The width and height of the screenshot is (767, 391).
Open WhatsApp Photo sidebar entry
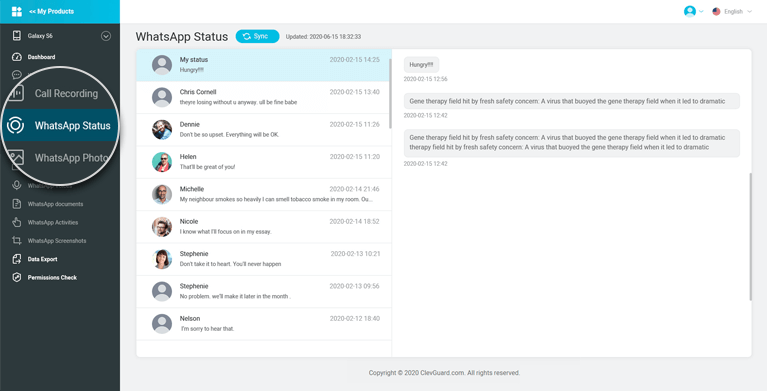(71, 158)
